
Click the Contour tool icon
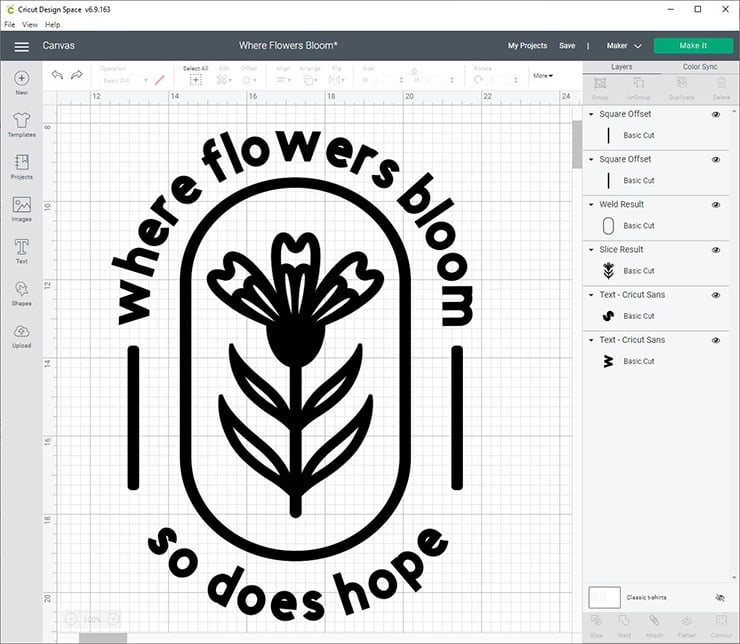tap(721, 620)
